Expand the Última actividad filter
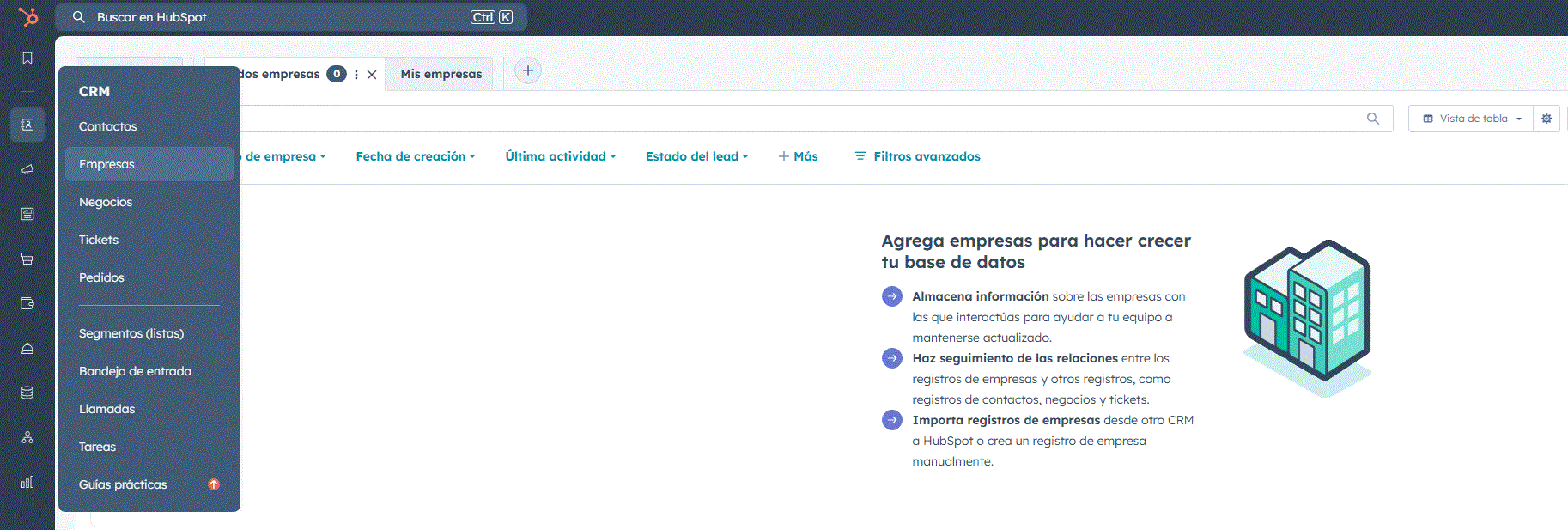Image resolution: width=1568 pixels, height=530 pixels. 561,156
